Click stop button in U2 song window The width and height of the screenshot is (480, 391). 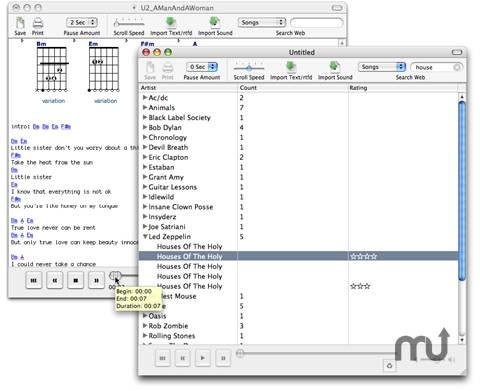76,280
